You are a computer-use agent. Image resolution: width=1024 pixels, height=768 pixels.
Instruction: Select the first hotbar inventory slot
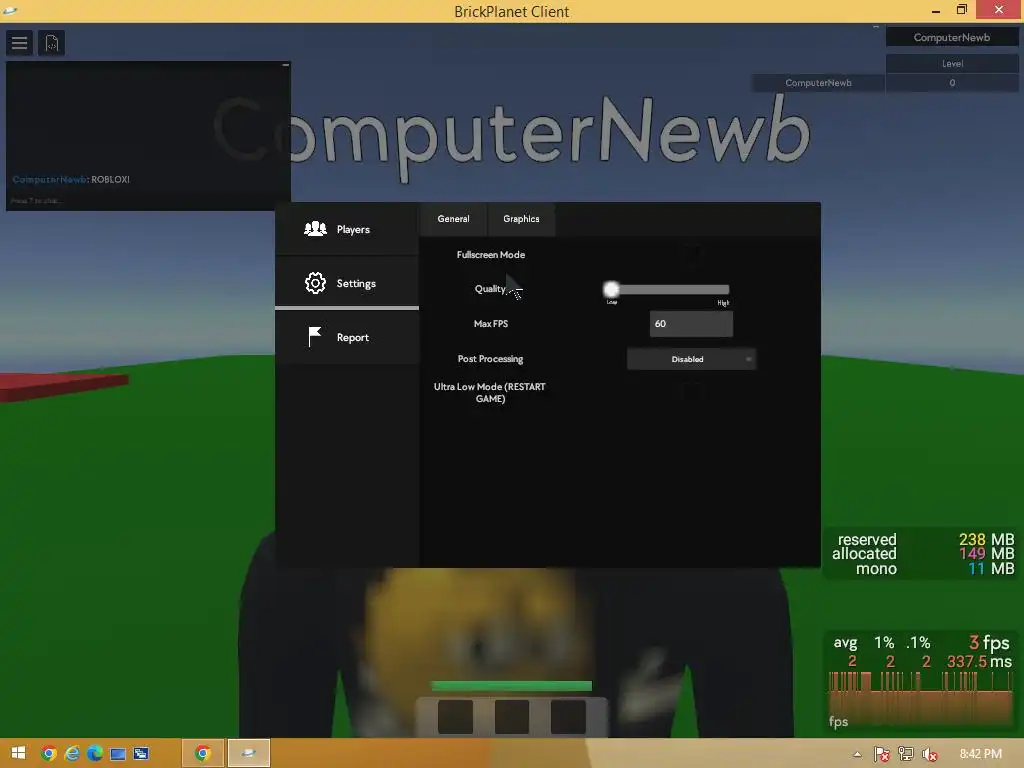tap(455, 716)
